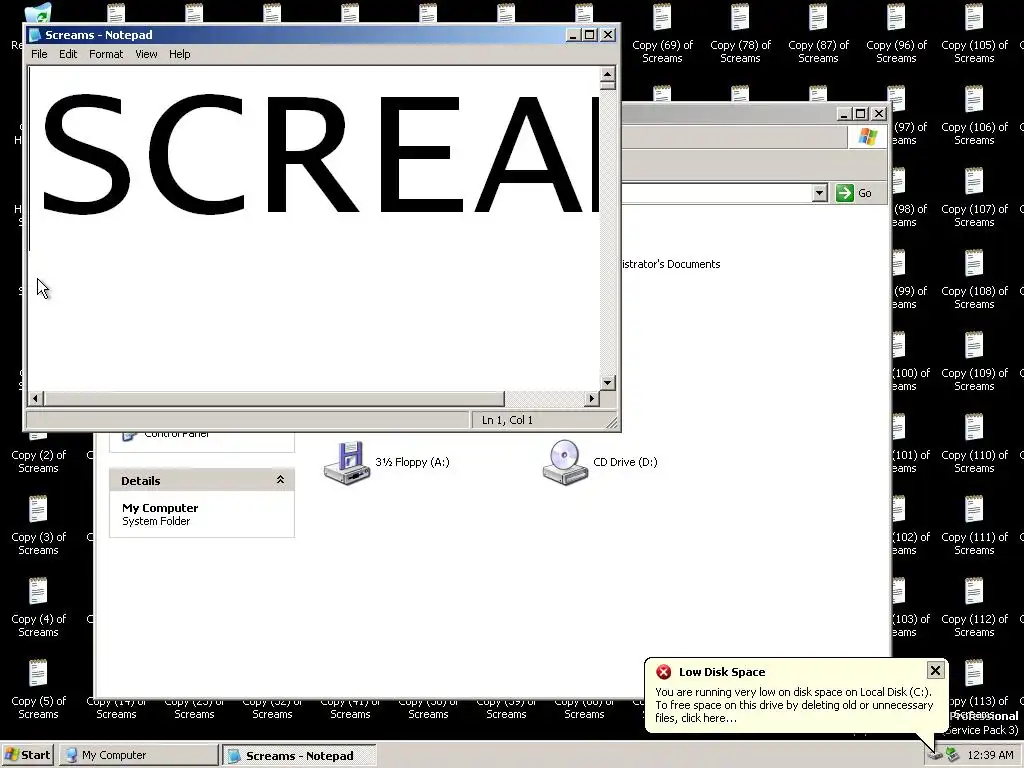Click the Low Disk Space error icon
The width and height of the screenshot is (1024, 768).
[x=664, y=672]
